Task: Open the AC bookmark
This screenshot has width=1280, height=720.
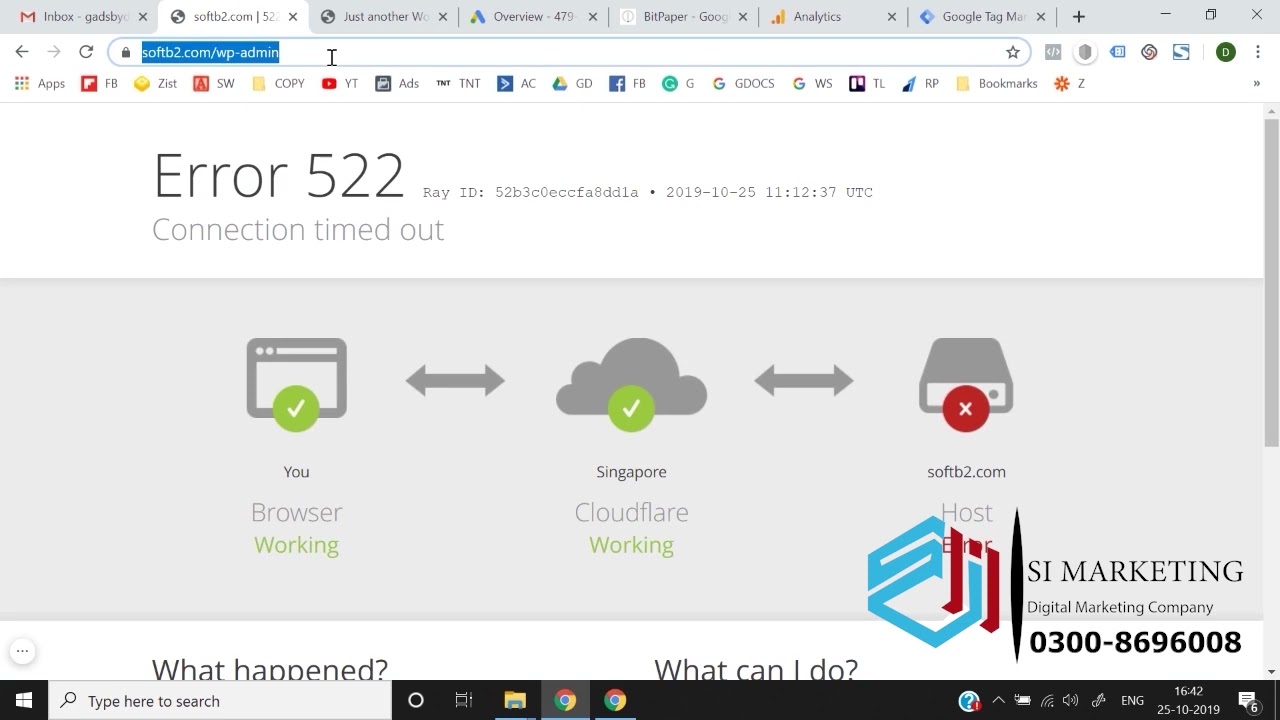Action: pos(517,84)
